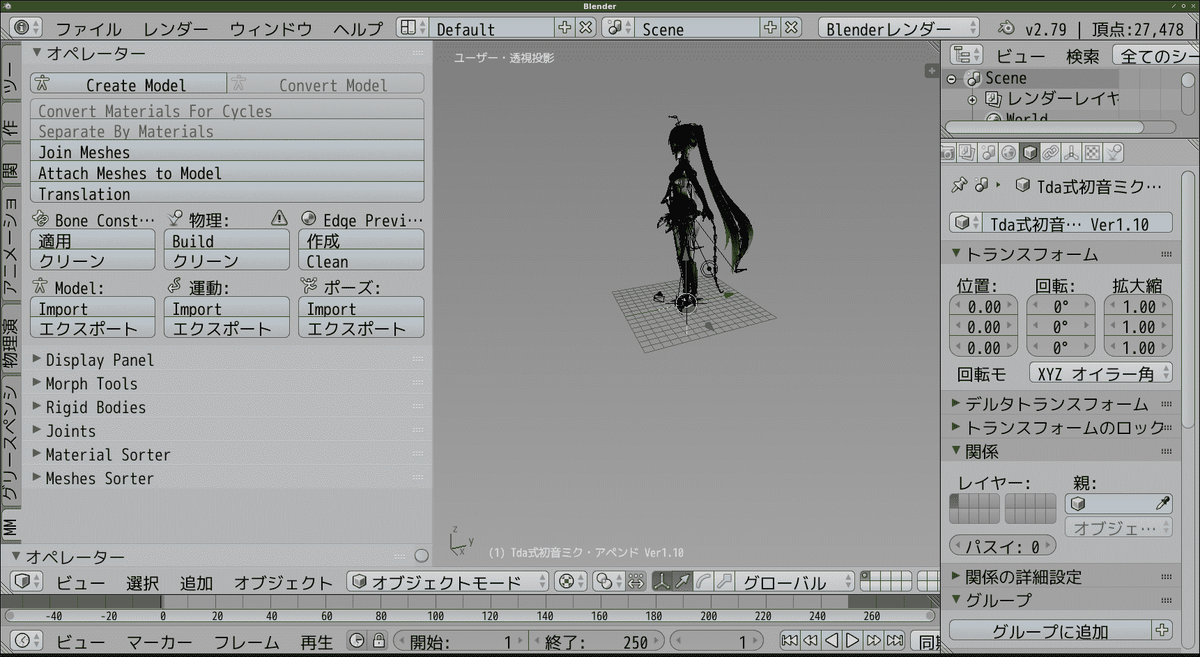Image resolution: width=1200 pixels, height=657 pixels.
Task: Add a new scene with the plus icon next to Scene
Action: pyautogui.click(x=770, y=28)
